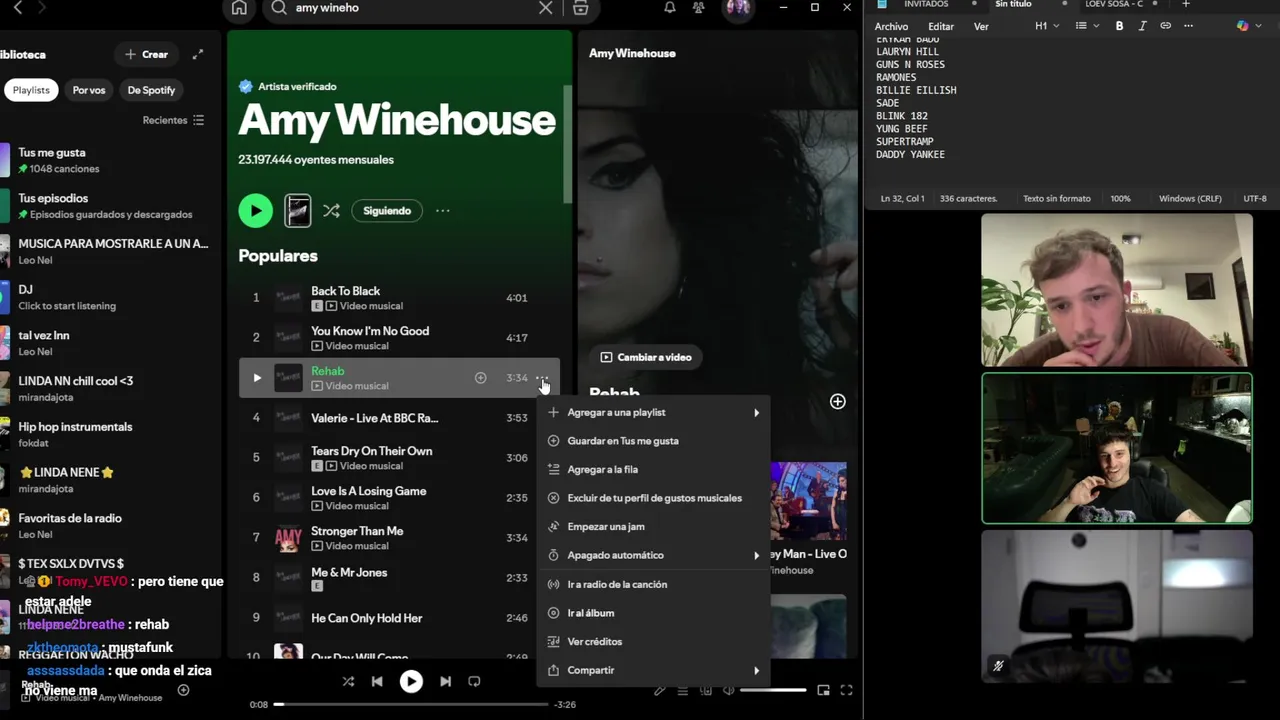Switch to INVITADOS tab in Notepad
Viewport: 1280px width, 720px height.
926,4
